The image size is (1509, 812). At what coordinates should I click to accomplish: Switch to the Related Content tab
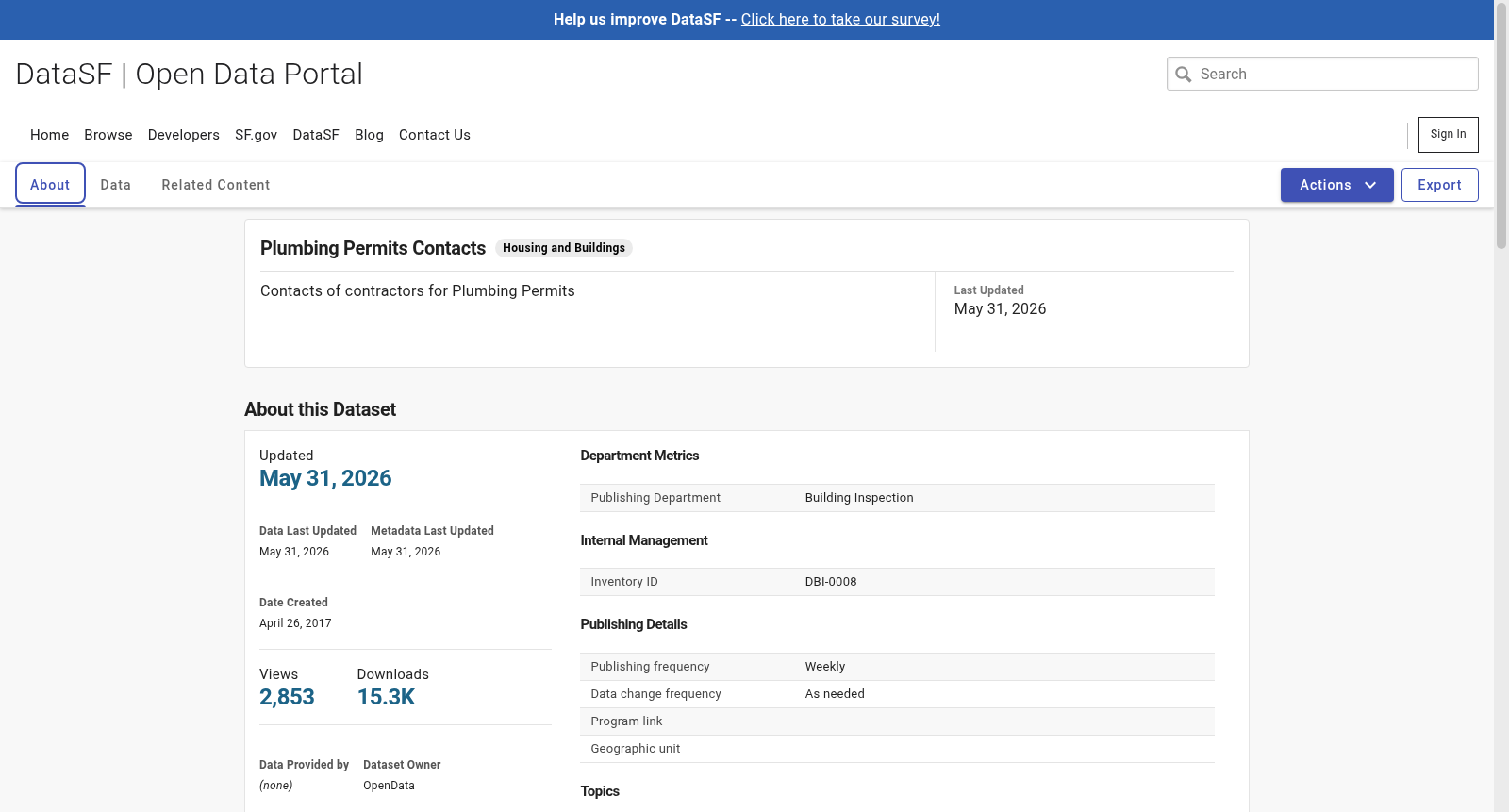216,185
